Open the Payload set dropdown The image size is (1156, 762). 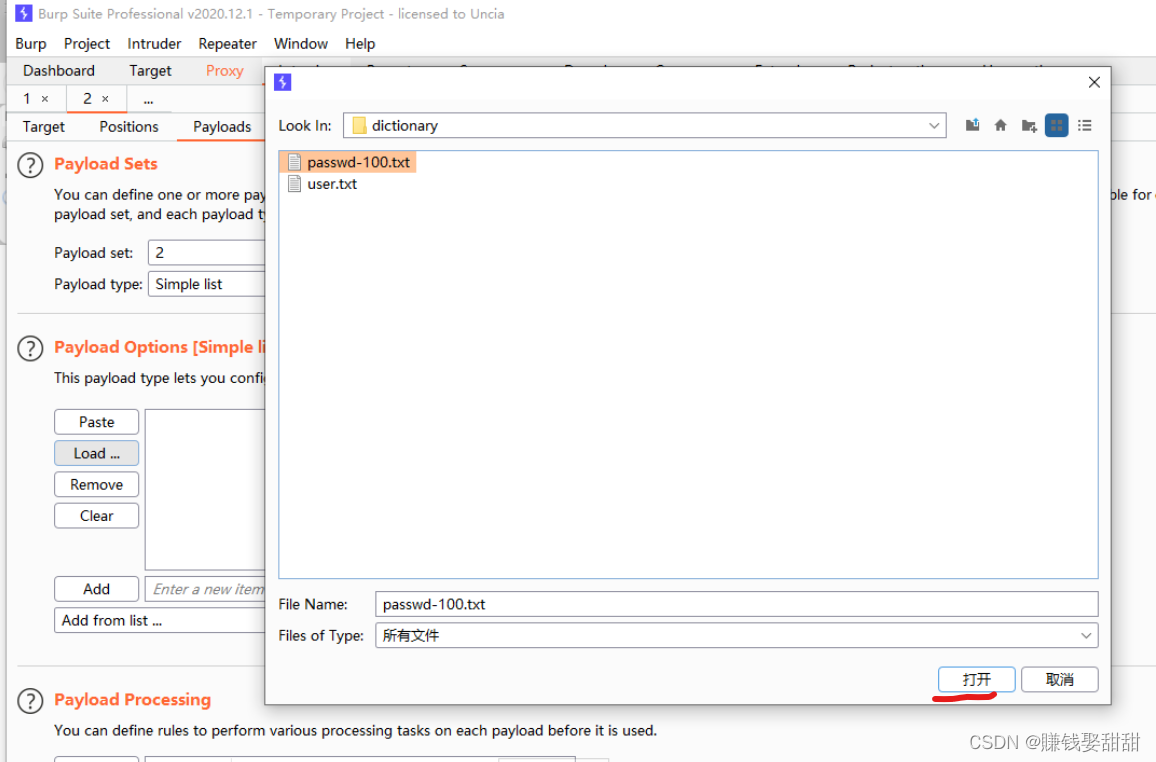206,253
